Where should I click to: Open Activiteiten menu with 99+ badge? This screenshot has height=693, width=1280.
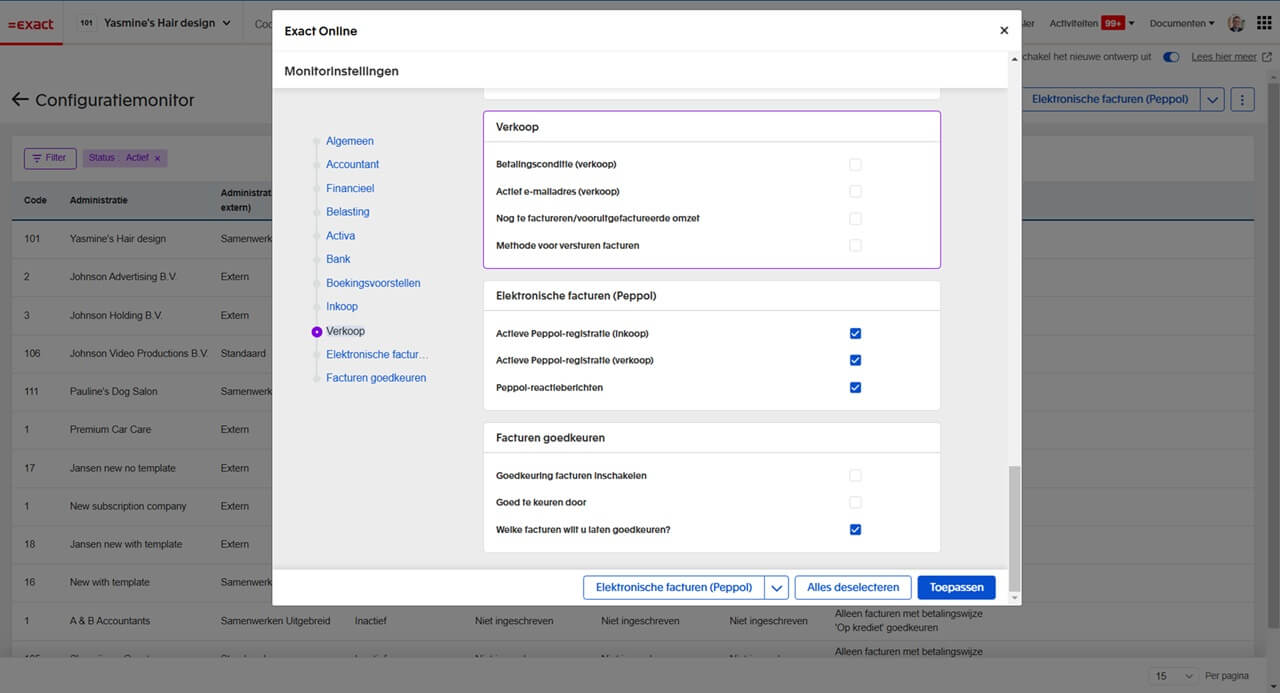click(x=1092, y=23)
